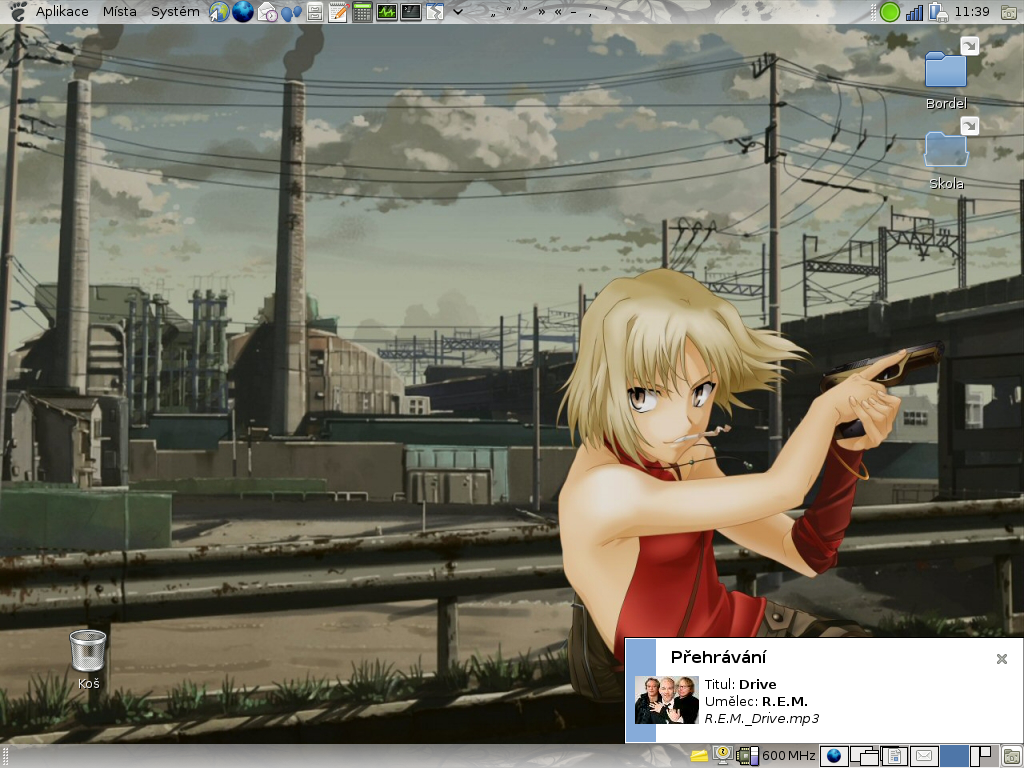
Task: Click the R.E.M. album art thumbnail
Action: pyautogui.click(x=667, y=699)
